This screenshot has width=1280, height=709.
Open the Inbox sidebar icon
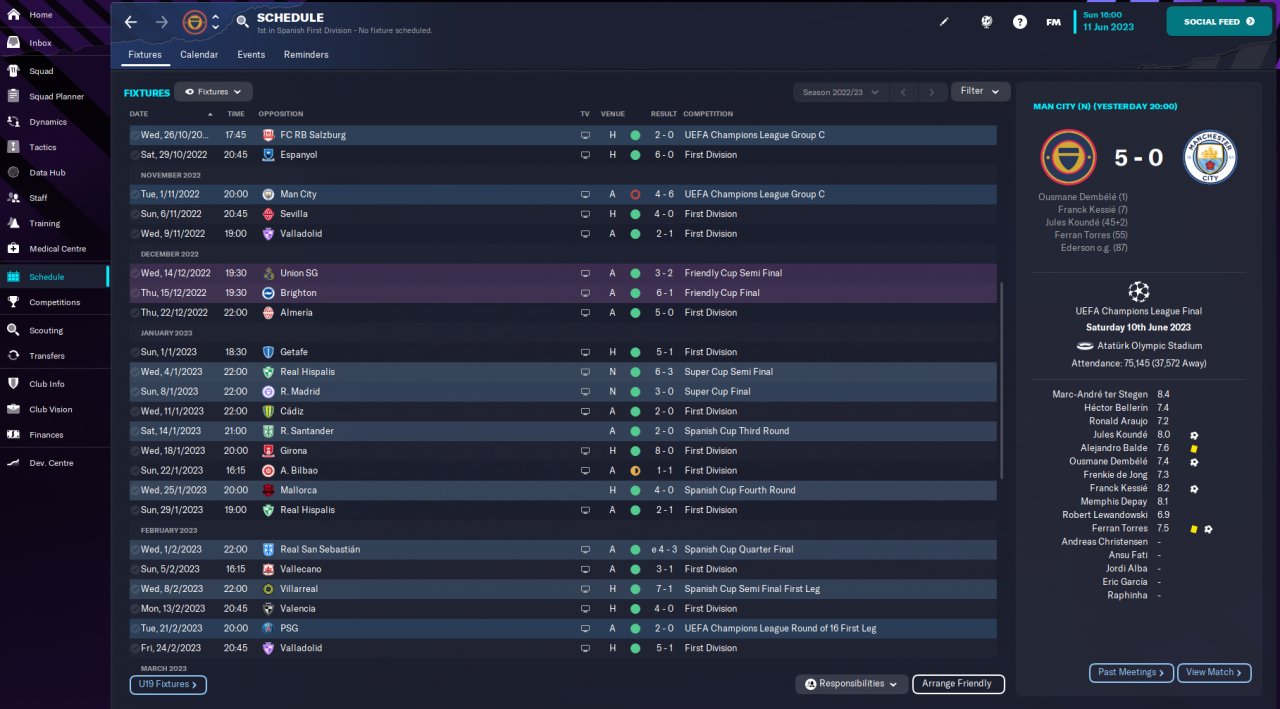coord(13,43)
